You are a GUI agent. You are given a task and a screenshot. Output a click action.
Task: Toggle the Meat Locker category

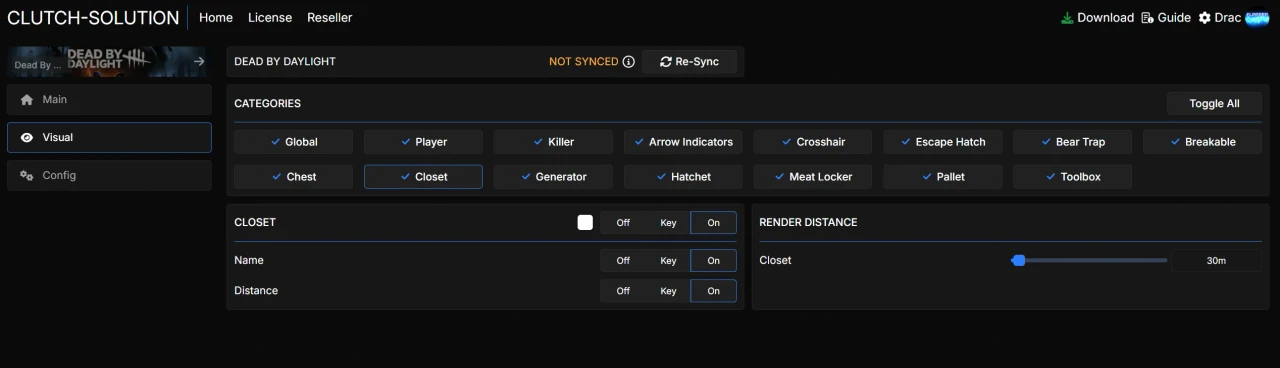pyautogui.click(x=813, y=177)
